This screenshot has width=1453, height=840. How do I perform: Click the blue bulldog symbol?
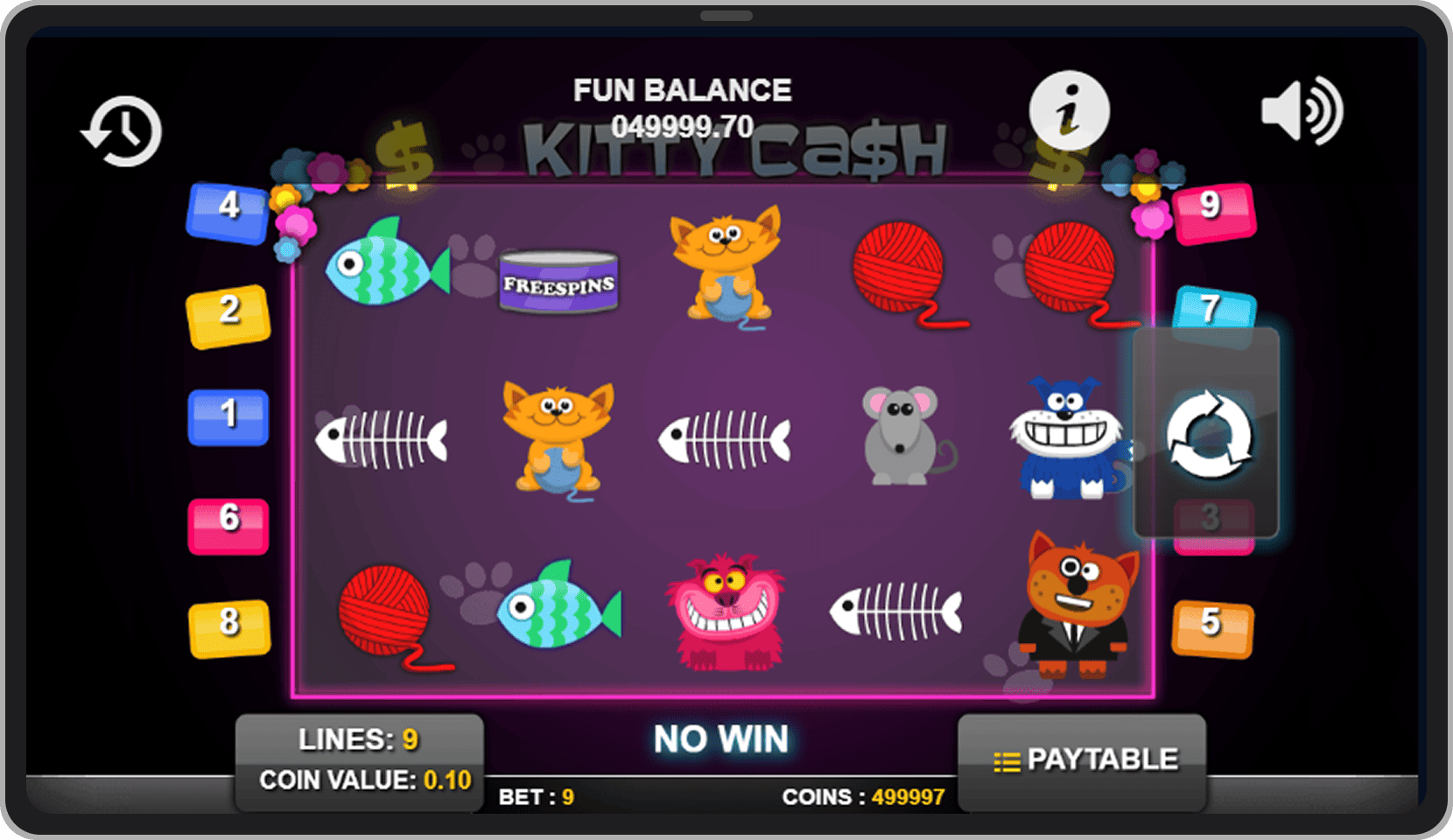click(1067, 437)
